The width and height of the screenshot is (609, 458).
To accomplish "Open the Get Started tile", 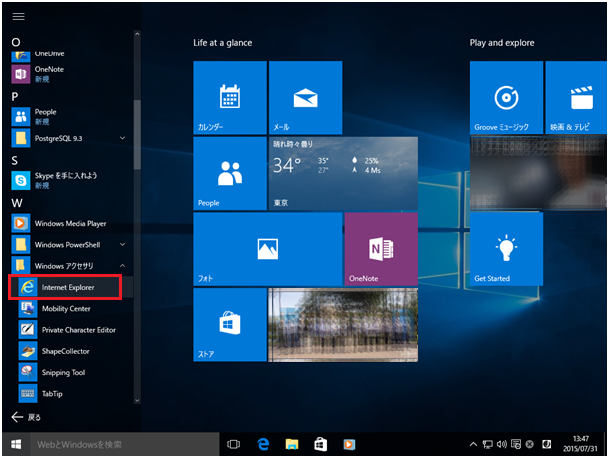I will pos(506,249).
